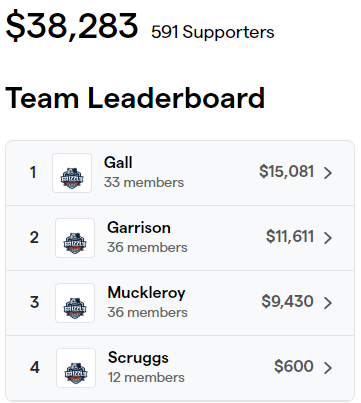Click the Scruggs team Grizzly logo
The image size is (361, 403).
tap(76, 368)
